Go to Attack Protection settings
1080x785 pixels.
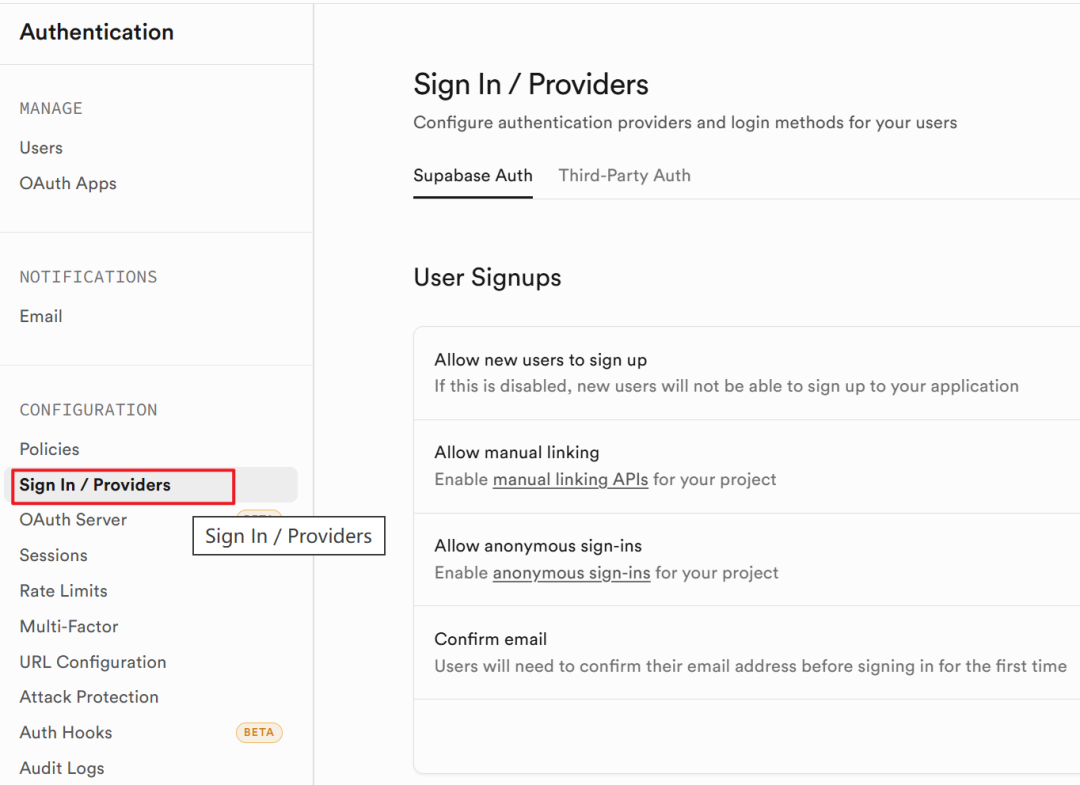[x=89, y=697]
